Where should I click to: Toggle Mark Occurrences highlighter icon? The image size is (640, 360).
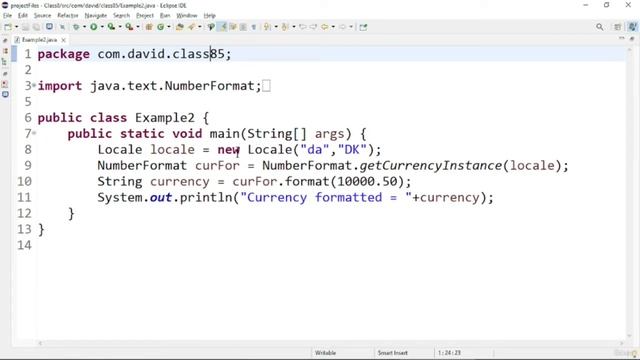[x=222, y=27]
